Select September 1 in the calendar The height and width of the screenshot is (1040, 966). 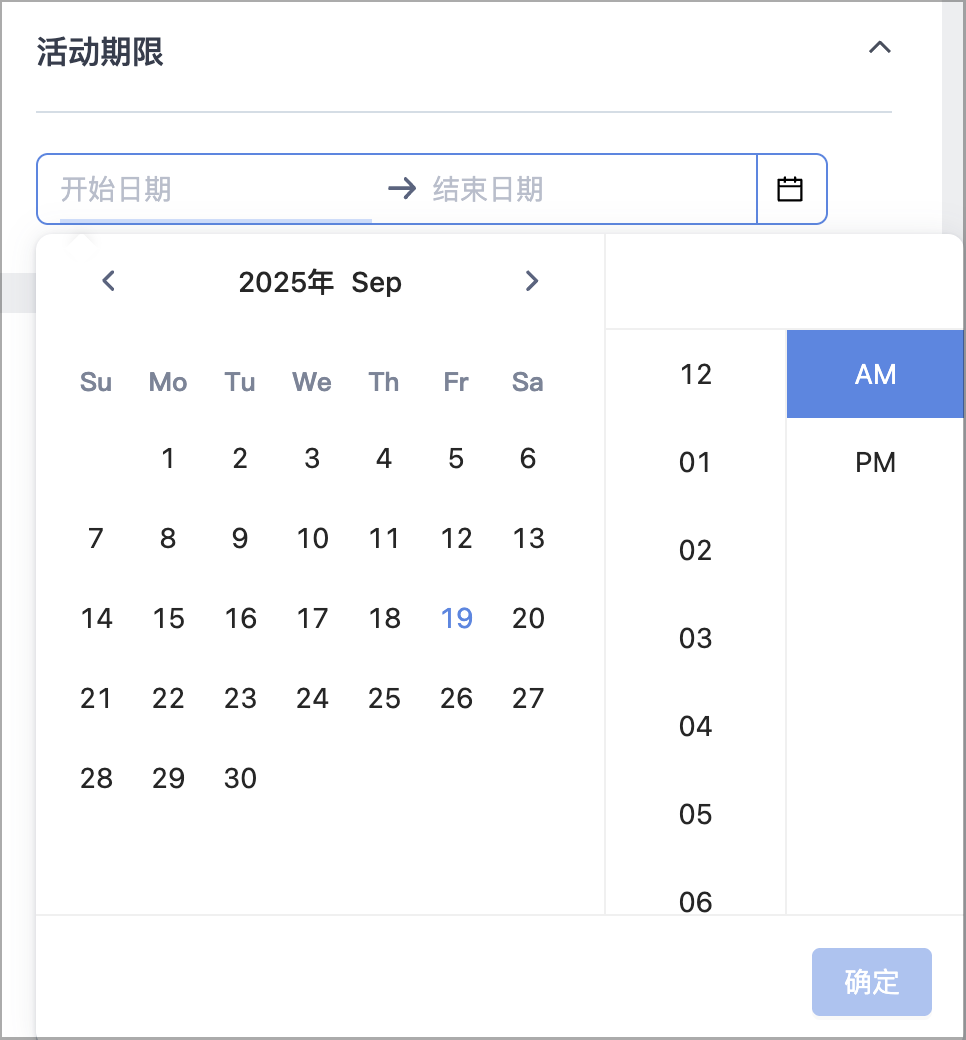coord(168,458)
